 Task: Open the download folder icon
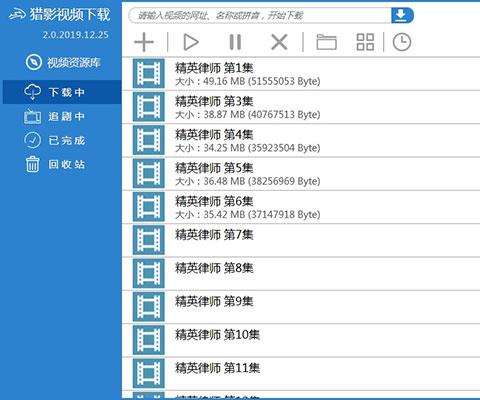pos(326,42)
